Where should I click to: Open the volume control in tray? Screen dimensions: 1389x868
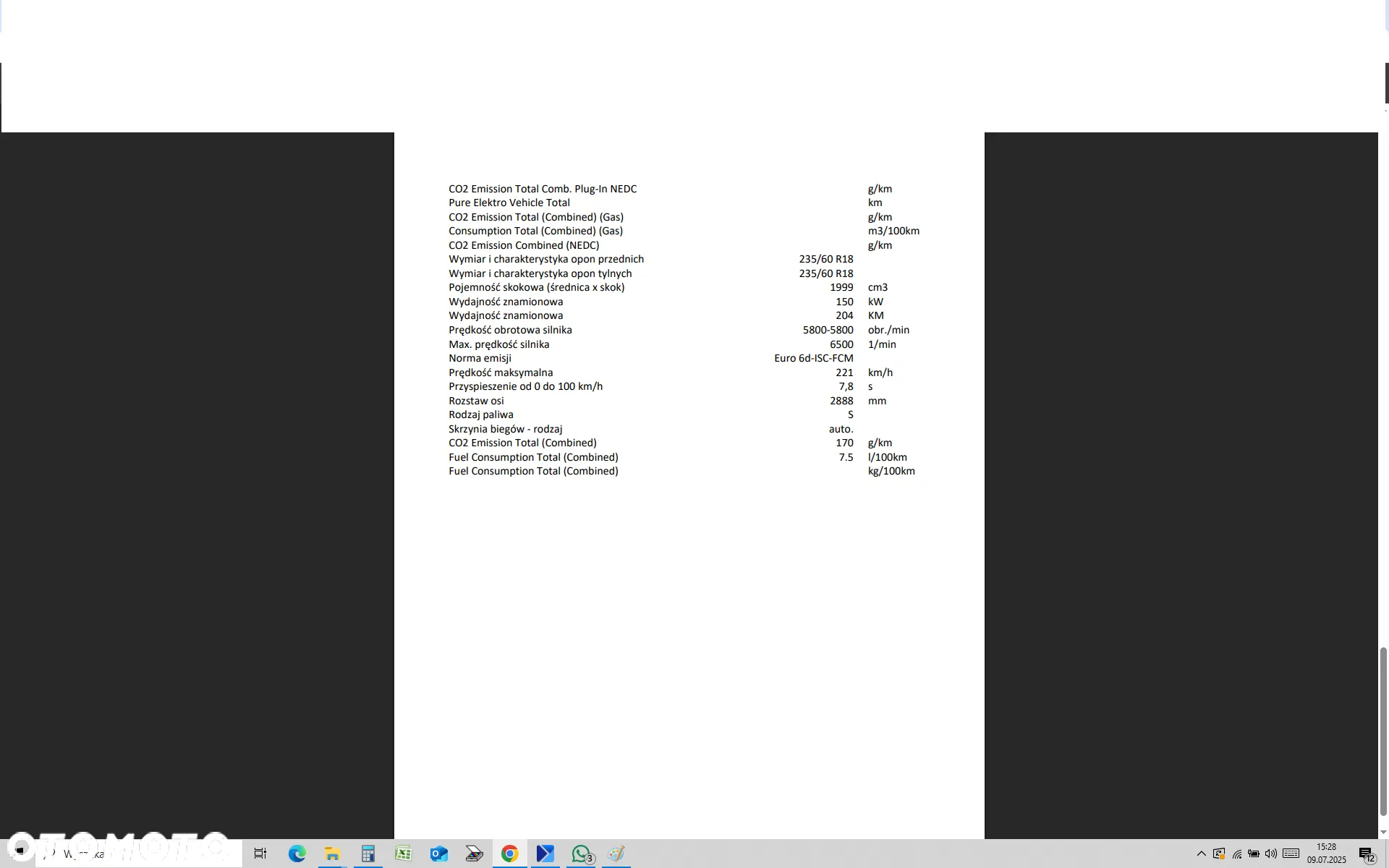[x=1271, y=854]
